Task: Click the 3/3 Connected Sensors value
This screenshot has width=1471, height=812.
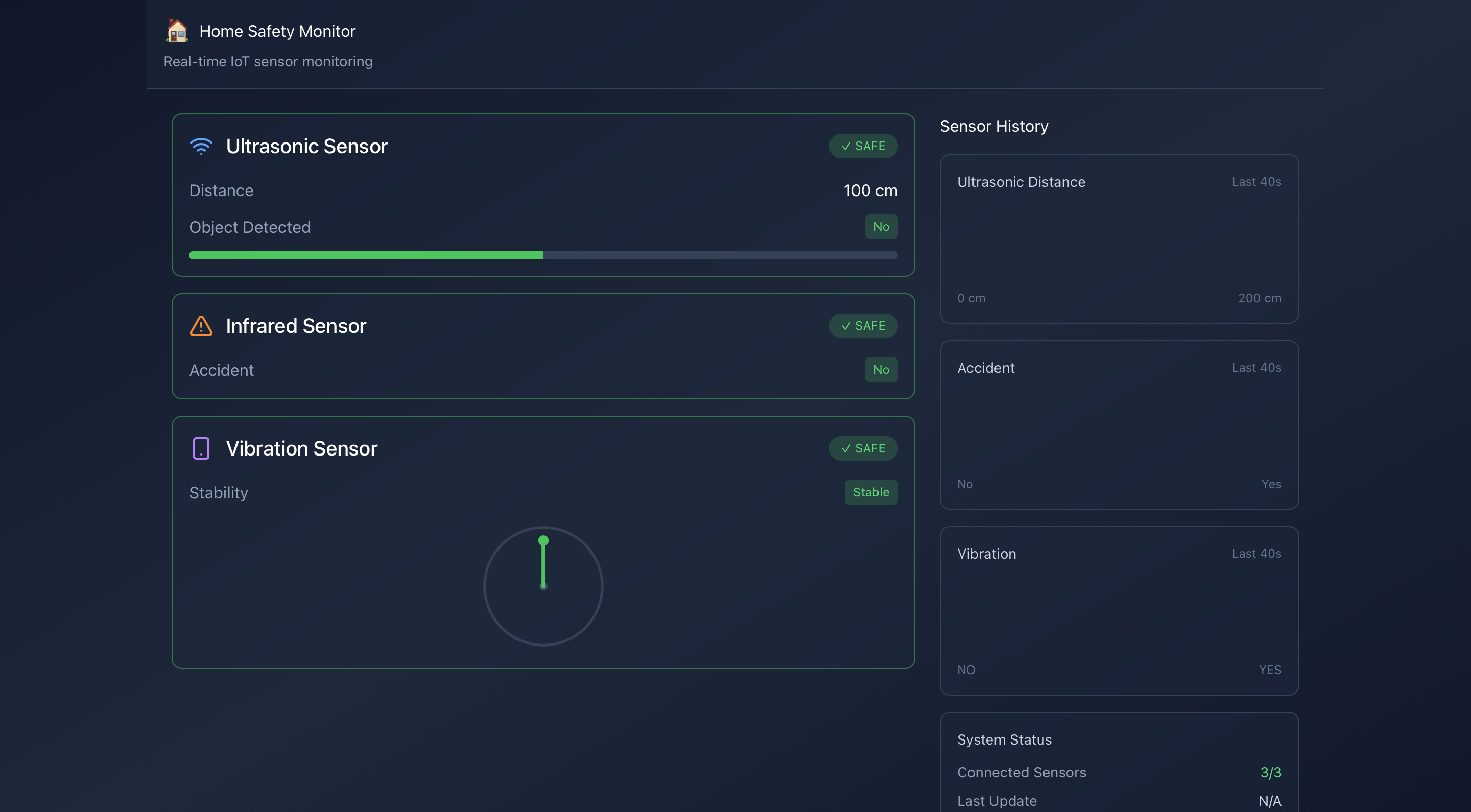Action: point(1270,772)
